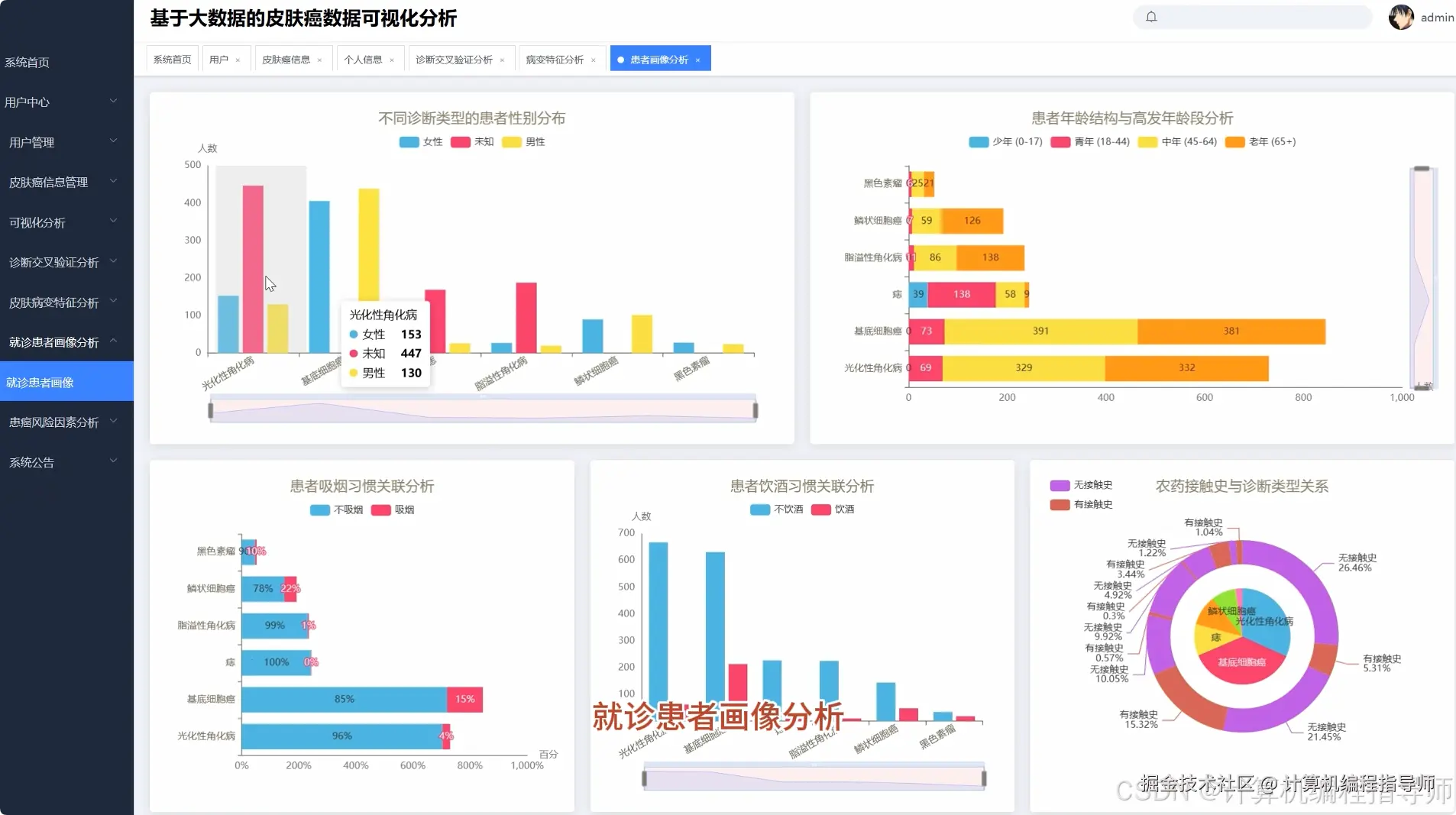Click gender chart zoom slider left handle
1456x815 pixels.
tap(211, 411)
